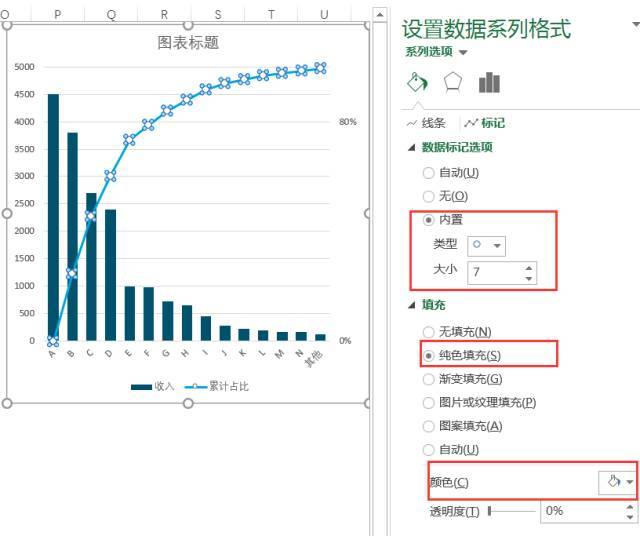
Task: Select 内置 built-in marker radio
Action: coord(428,220)
